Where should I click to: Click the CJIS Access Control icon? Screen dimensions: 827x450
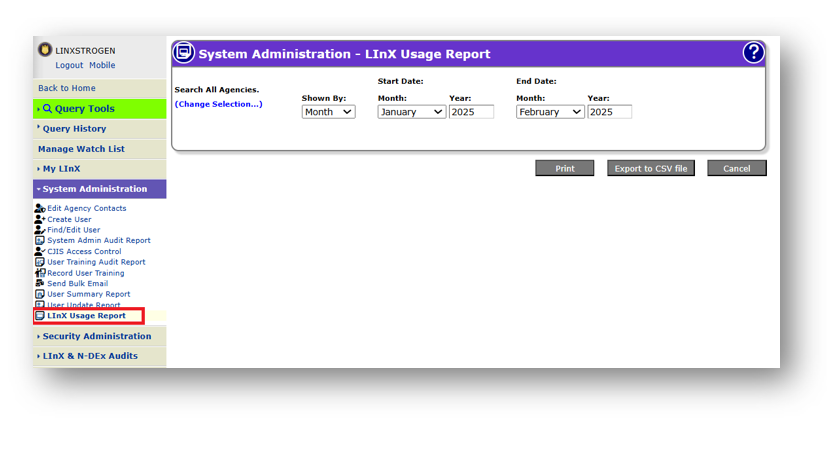click(40, 252)
